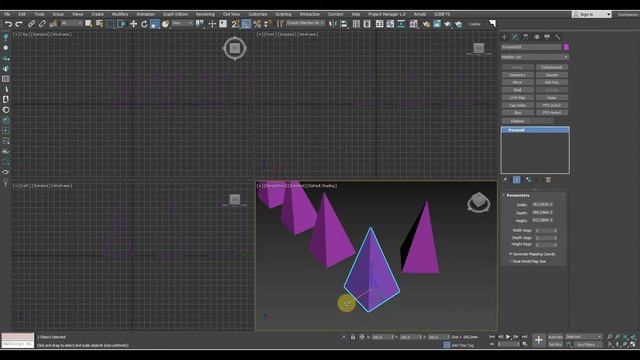Toggle Make Unique icon under modifier stack

[529, 180]
